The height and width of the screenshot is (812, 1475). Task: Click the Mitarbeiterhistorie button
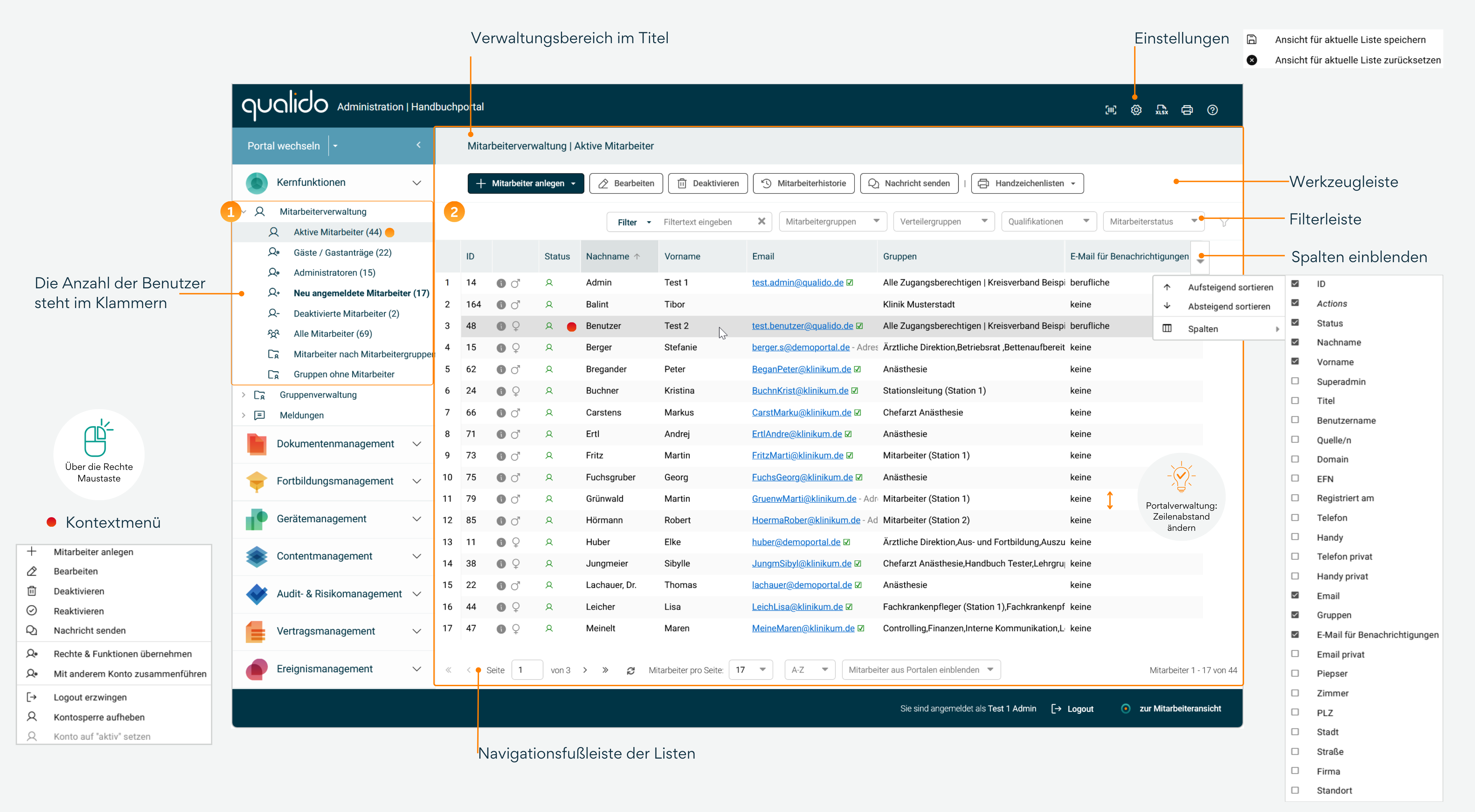click(x=803, y=184)
